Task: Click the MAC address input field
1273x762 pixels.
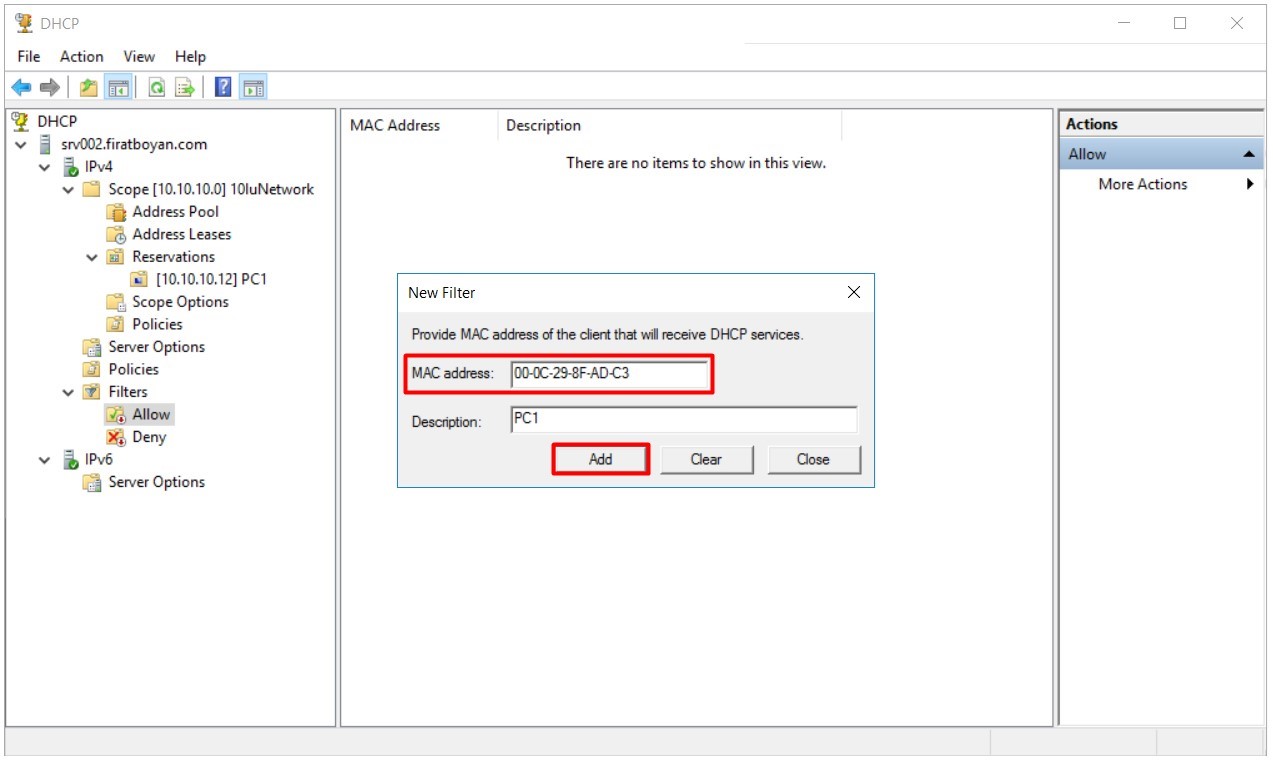Action: point(609,374)
